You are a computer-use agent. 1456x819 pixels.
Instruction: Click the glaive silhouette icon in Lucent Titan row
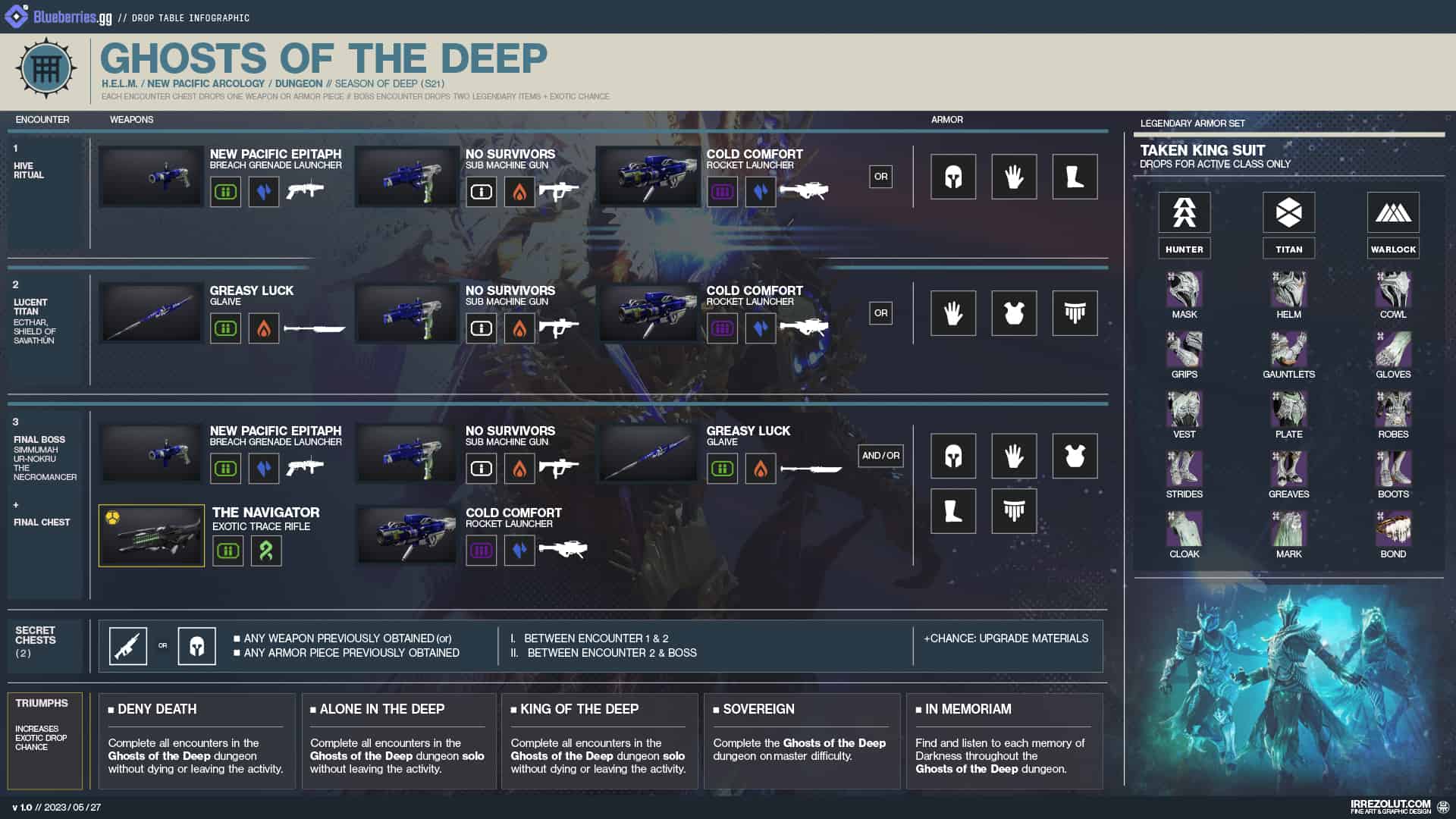[x=315, y=328]
